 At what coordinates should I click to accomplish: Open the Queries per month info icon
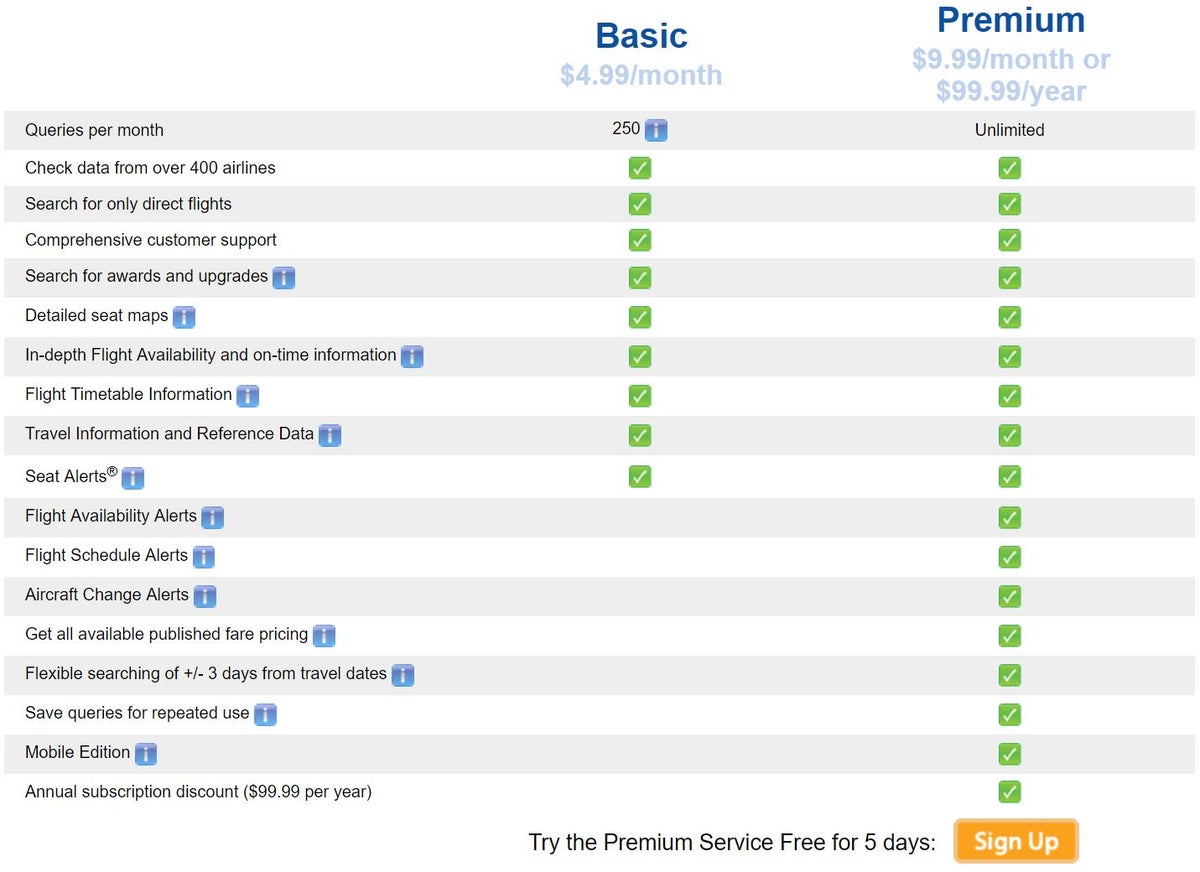pos(656,129)
